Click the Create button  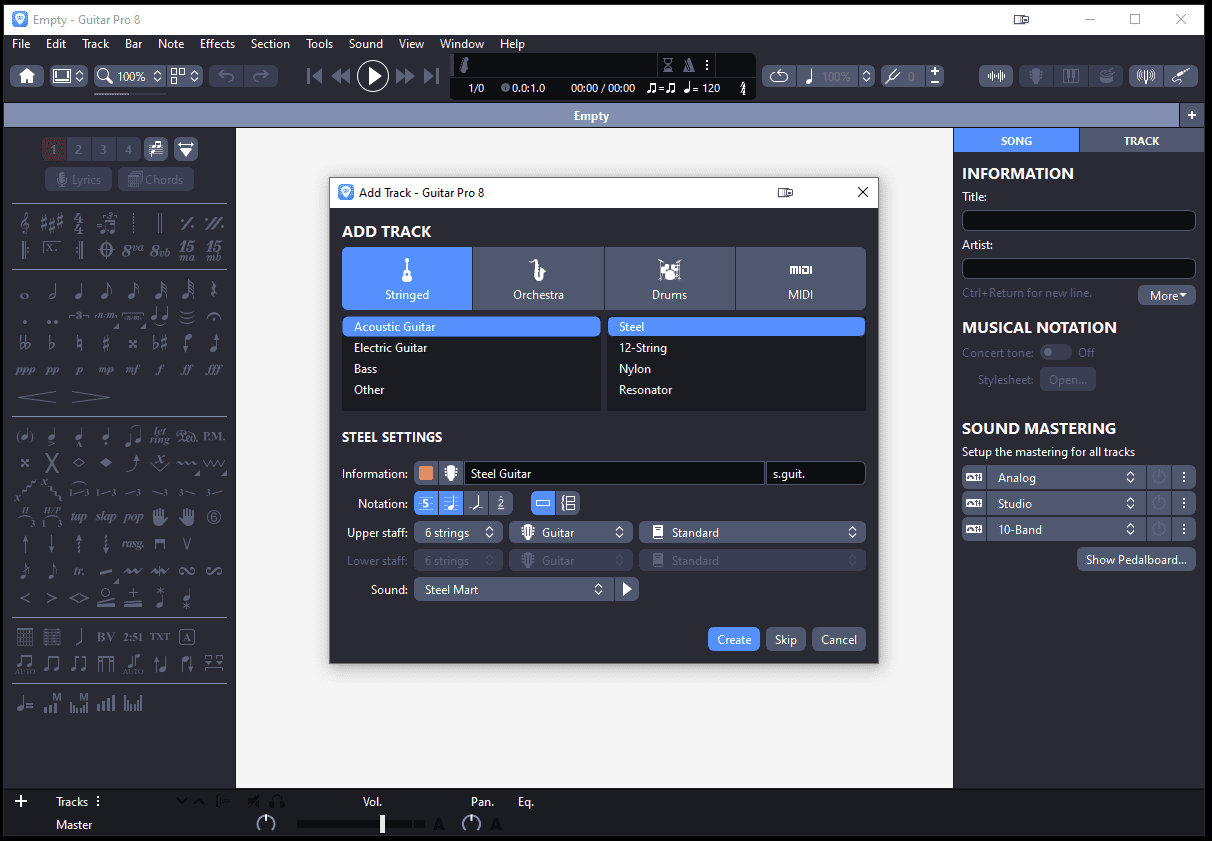(x=734, y=639)
